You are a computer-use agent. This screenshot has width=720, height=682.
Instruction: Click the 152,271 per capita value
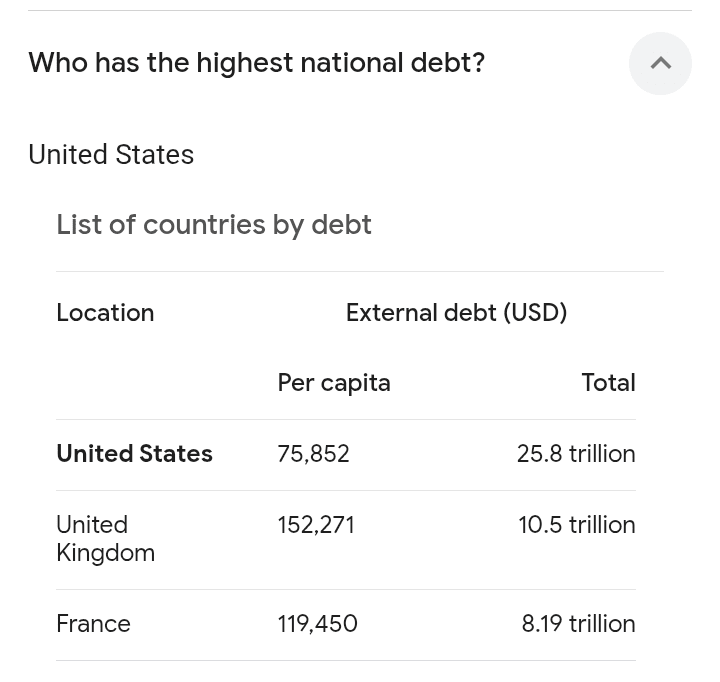pyautogui.click(x=316, y=525)
